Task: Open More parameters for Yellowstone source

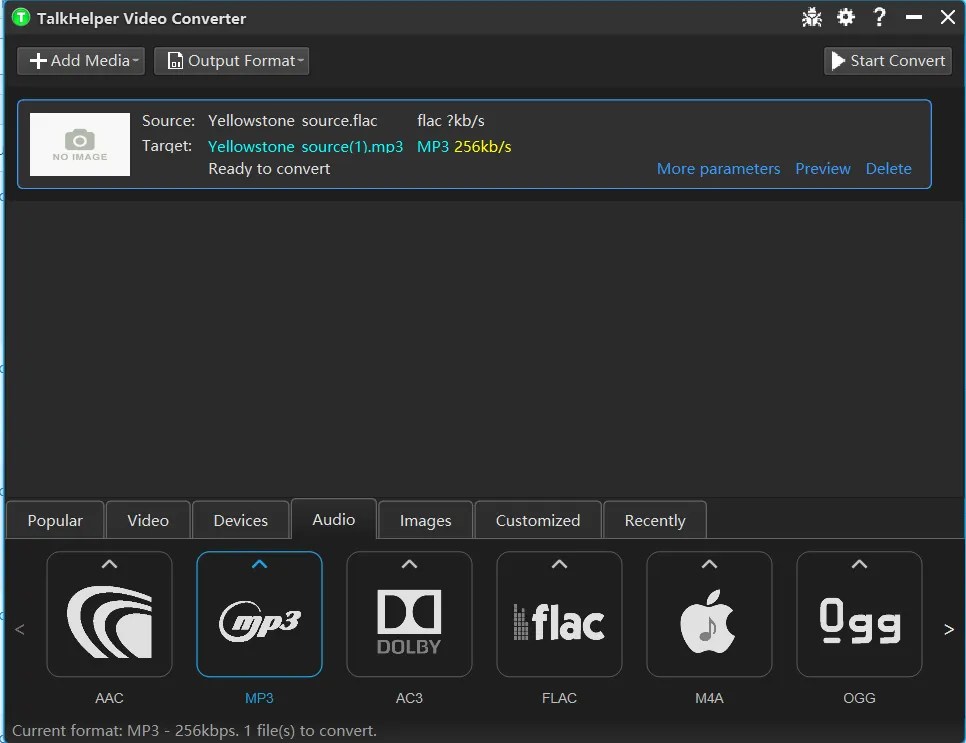Action: click(x=718, y=168)
